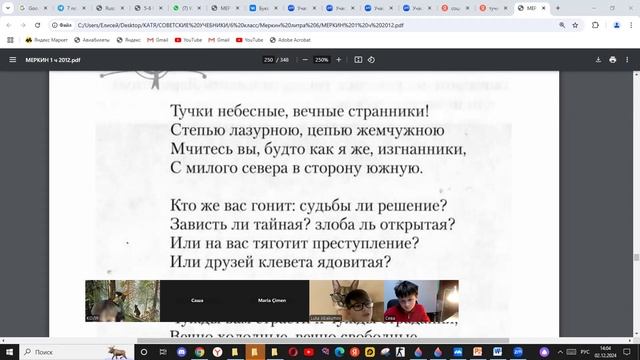Viewport: 640px width, 360px height.
Task: Switch to the first Google tab
Action: point(33,8)
